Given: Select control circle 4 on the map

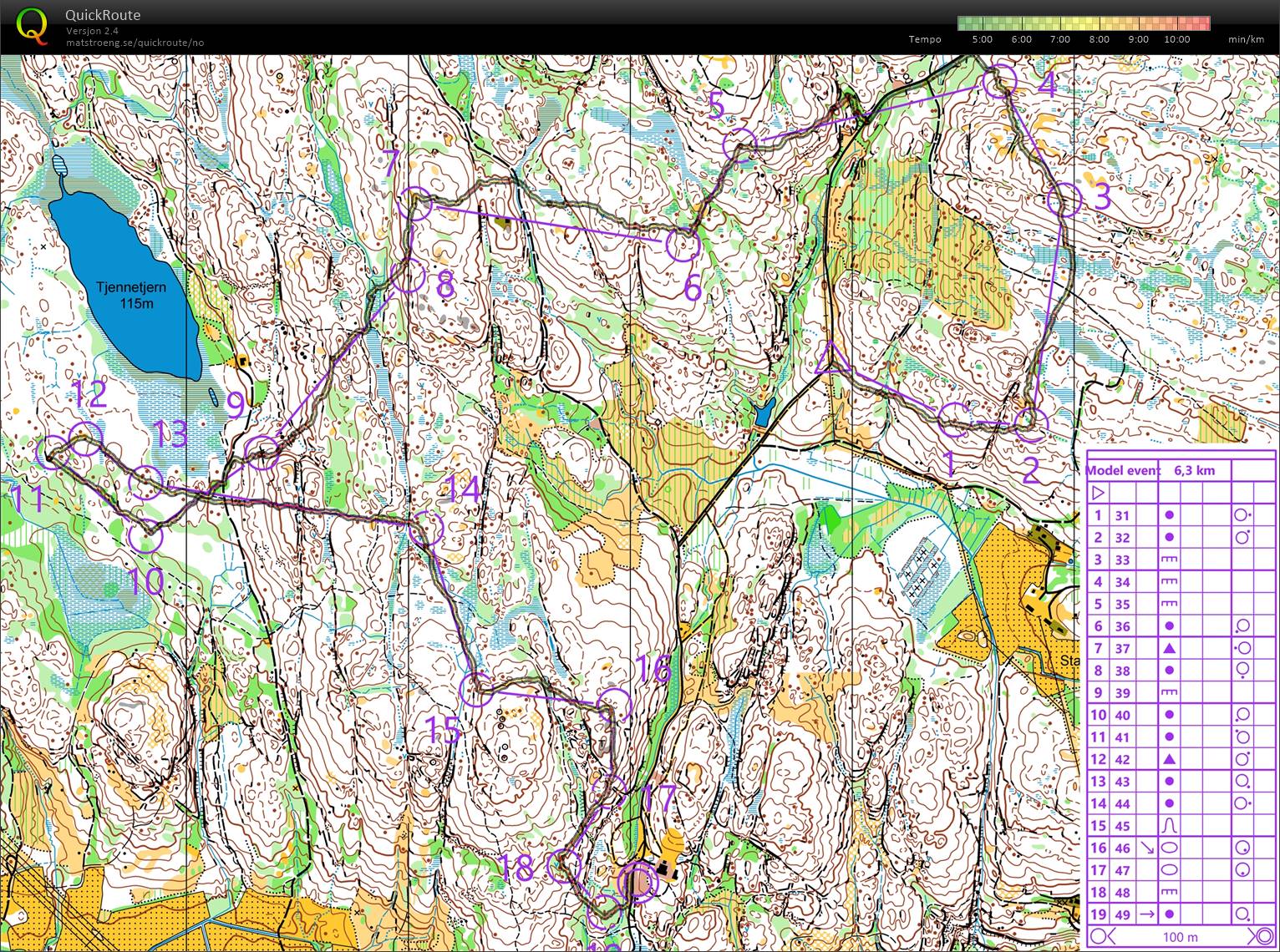Looking at the screenshot, I should click(998, 82).
